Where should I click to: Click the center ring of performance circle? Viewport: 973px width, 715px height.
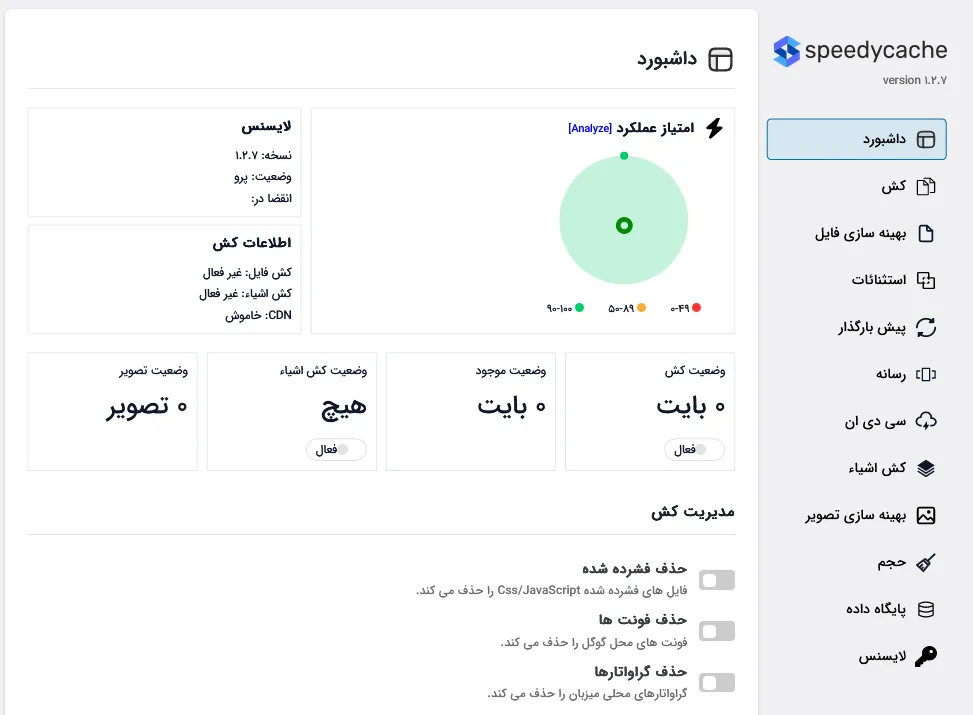624,225
